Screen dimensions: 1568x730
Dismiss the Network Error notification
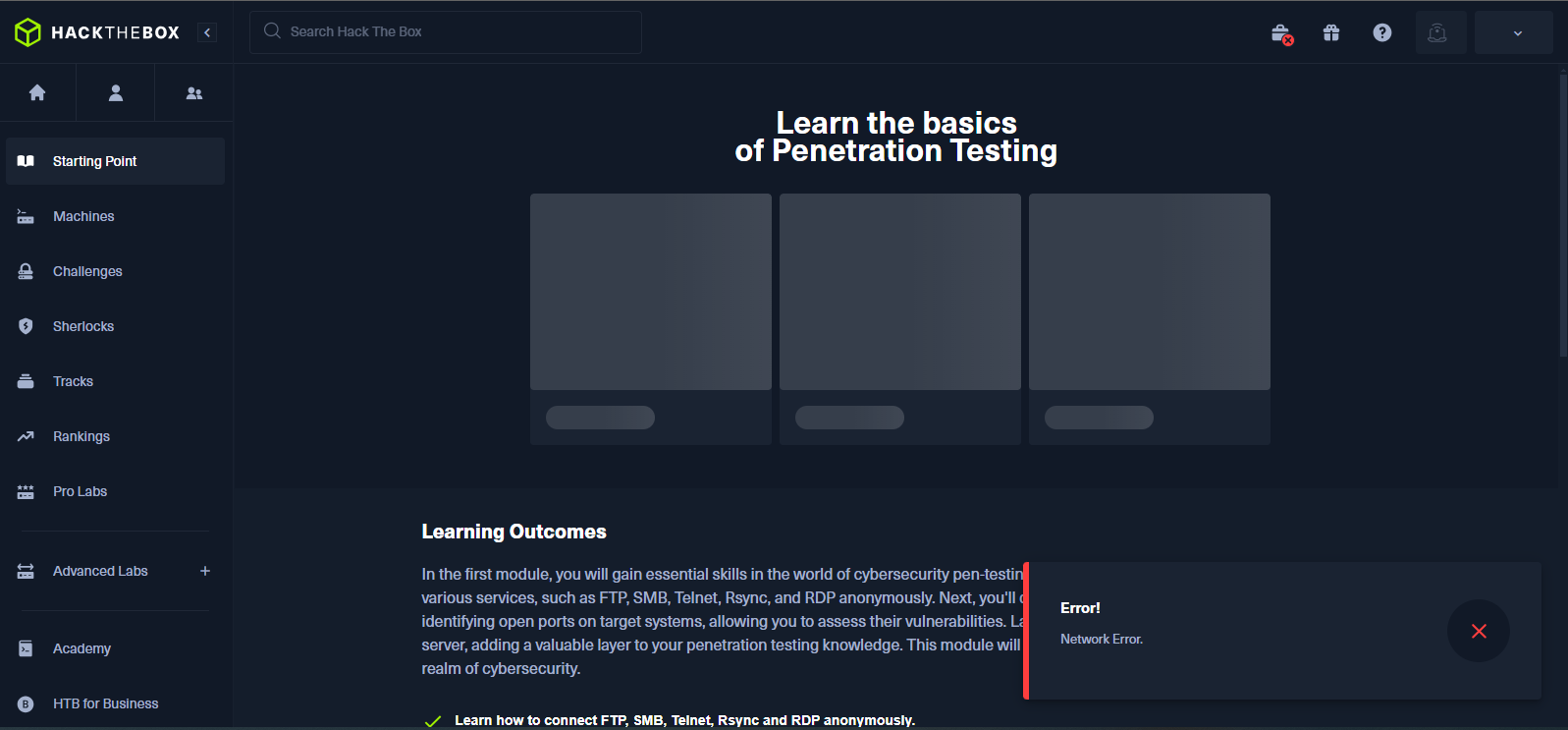pyautogui.click(x=1479, y=631)
